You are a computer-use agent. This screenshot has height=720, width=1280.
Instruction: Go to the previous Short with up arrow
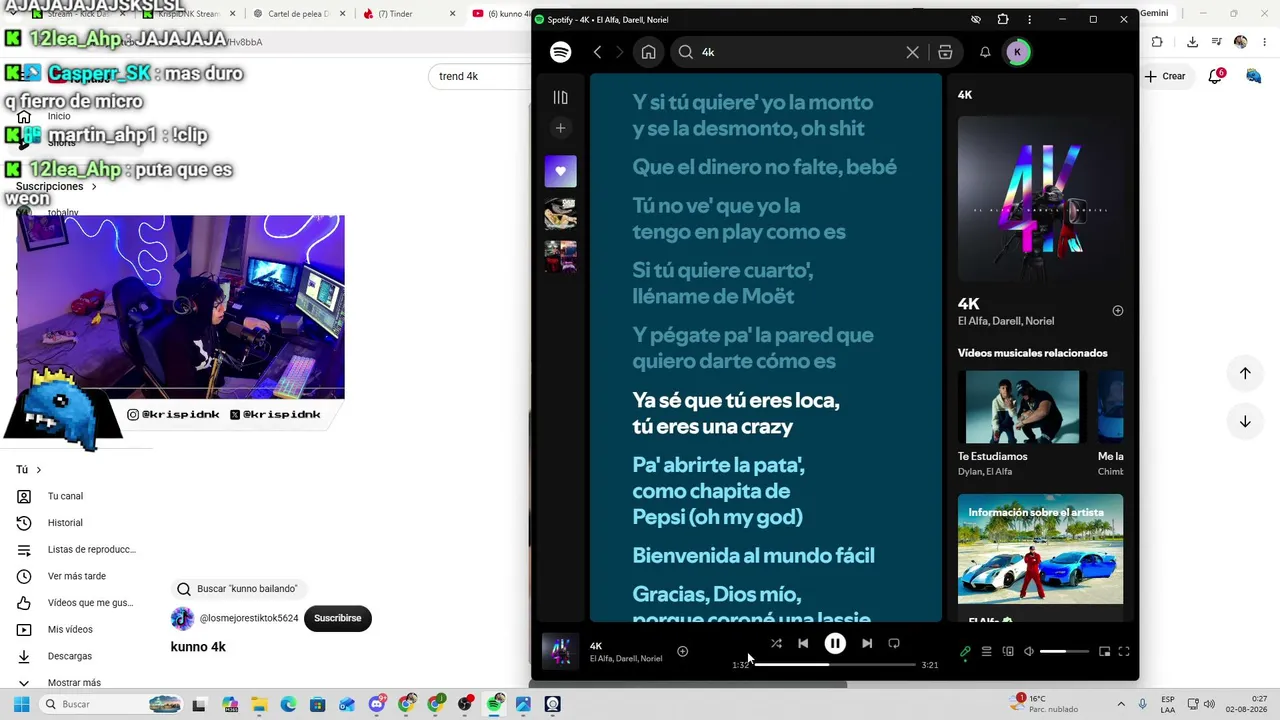point(1245,373)
